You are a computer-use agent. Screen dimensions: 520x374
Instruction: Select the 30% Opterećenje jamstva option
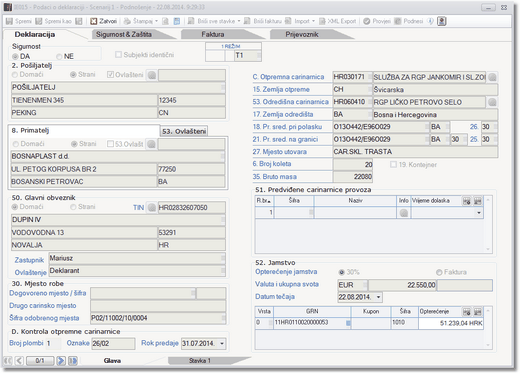[341, 272]
